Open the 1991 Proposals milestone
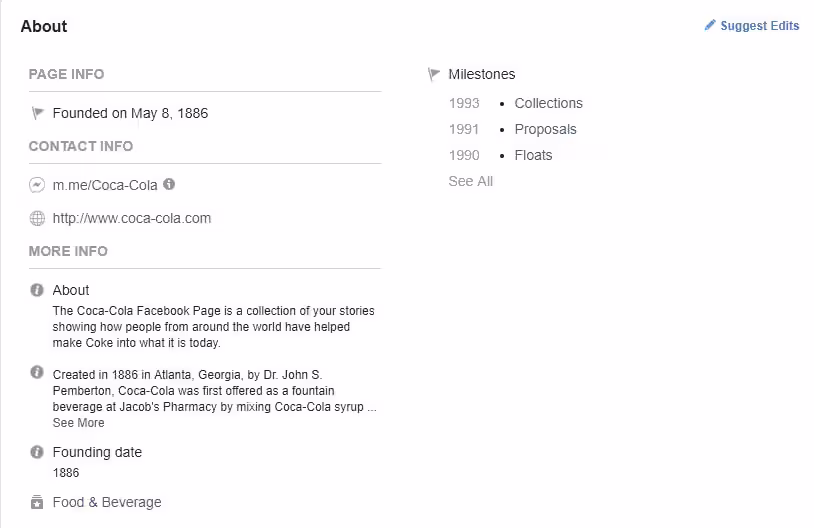Image resolution: width=814 pixels, height=528 pixels. [x=545, y=129]
